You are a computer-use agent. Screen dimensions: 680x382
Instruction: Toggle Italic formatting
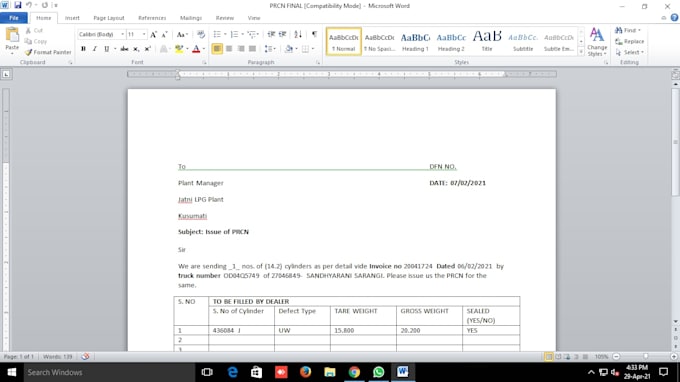[x=95, y=49]
